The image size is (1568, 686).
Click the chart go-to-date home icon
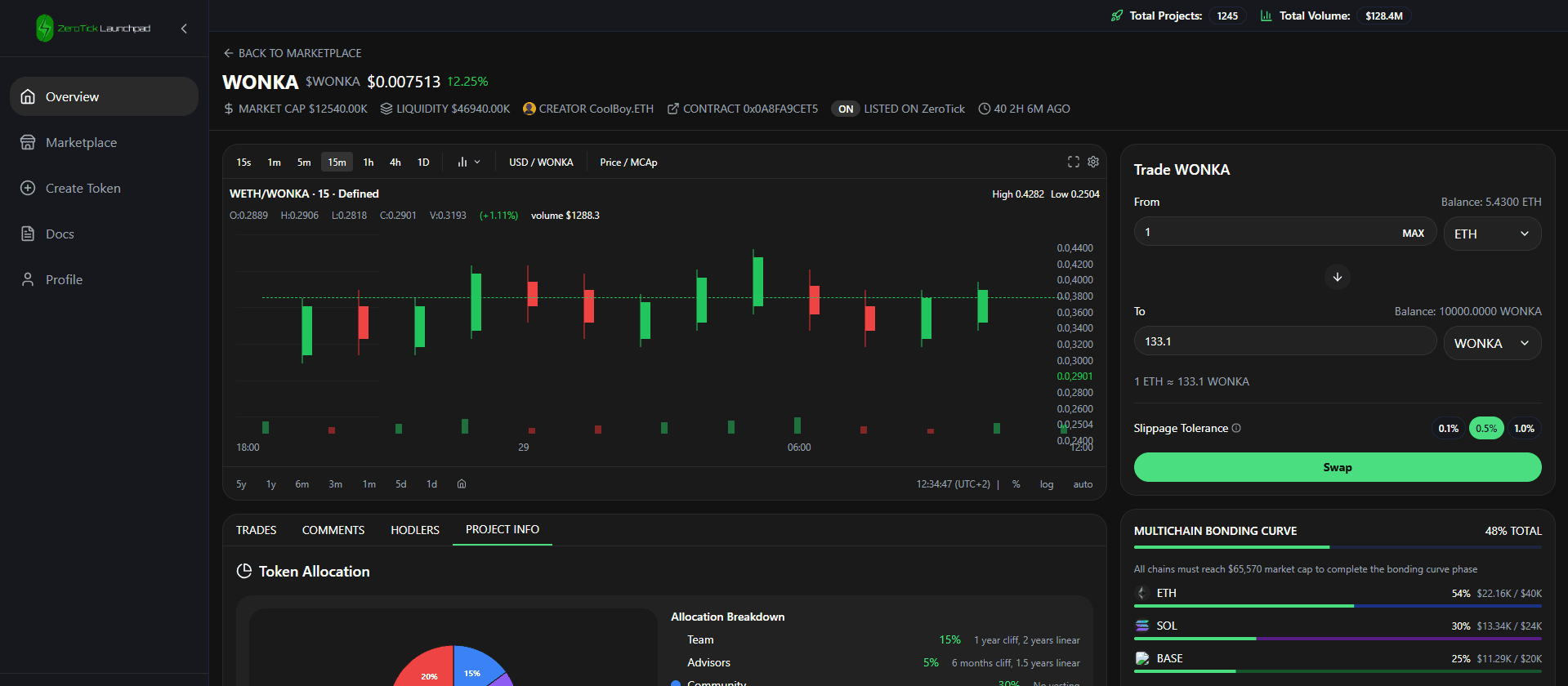(x=462, y=483)
